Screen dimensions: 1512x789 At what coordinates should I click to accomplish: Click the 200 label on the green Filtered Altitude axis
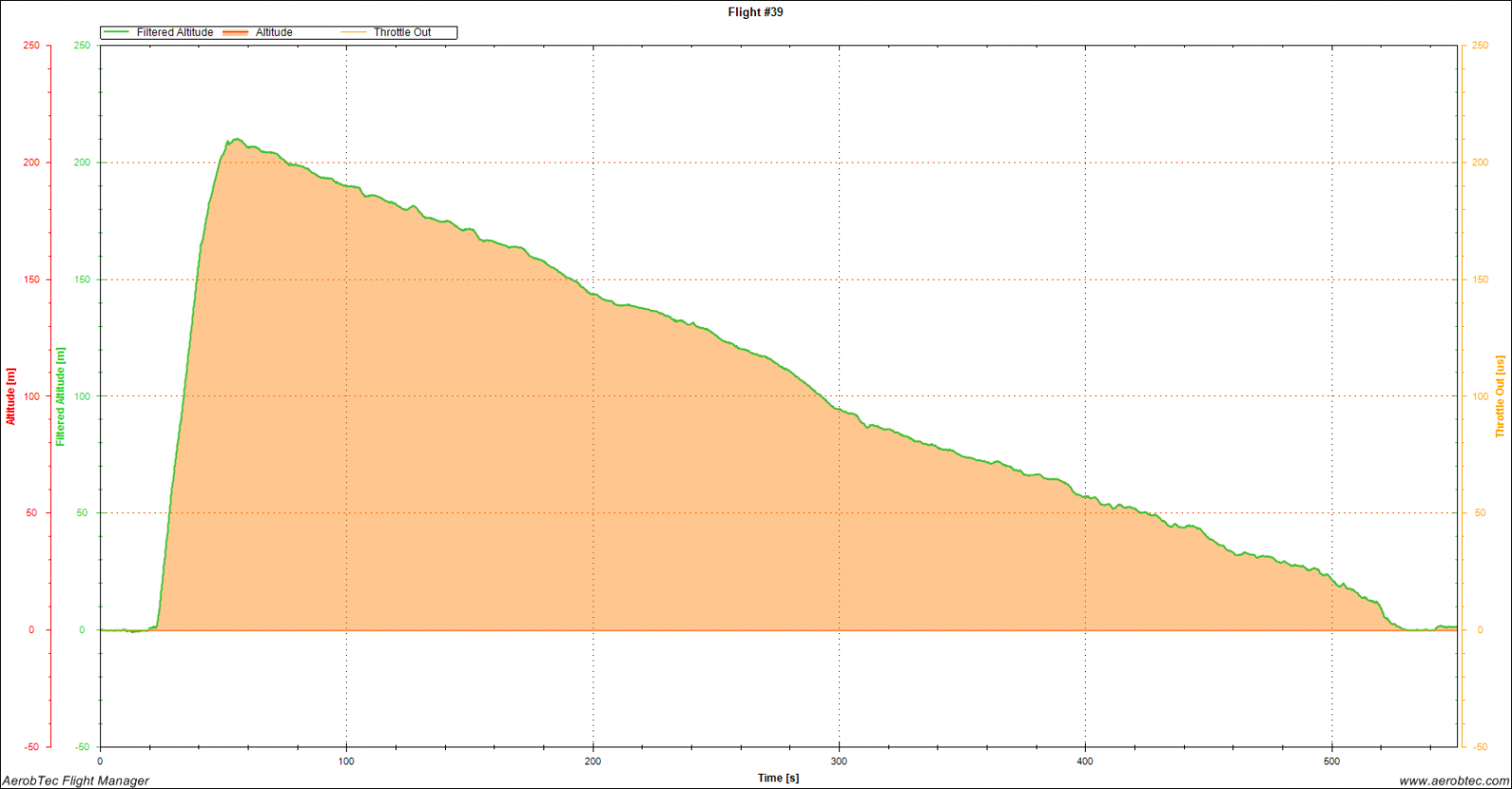pyautogui.click(x=82, y=163)
